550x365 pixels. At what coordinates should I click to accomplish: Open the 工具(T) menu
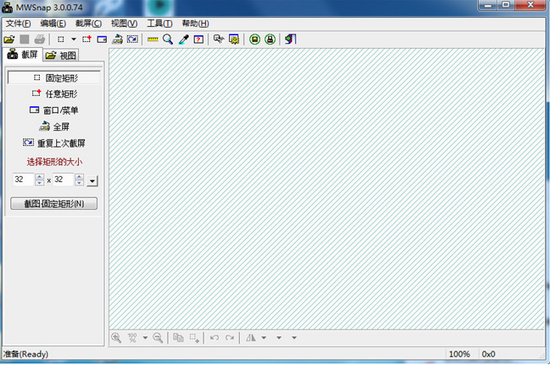click(x=160, y=23)
